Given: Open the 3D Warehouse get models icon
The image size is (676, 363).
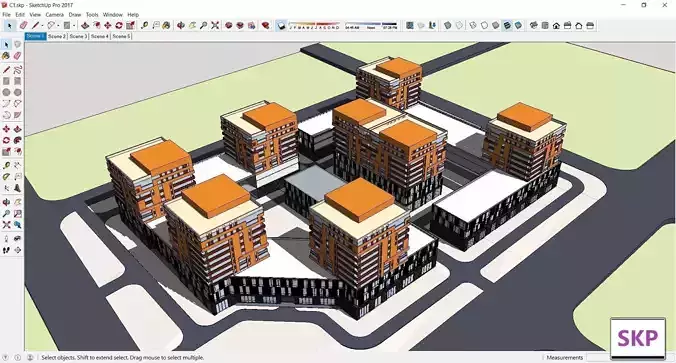Looking at the screenshot, I should tap(228, 26).
